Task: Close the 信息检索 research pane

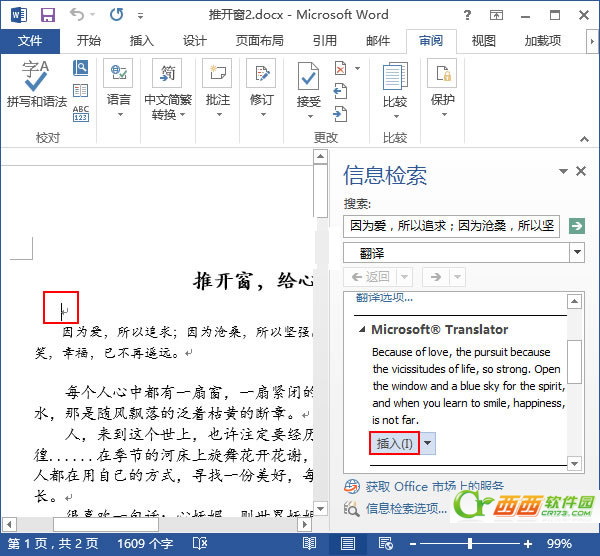Action: pos(581,171)
